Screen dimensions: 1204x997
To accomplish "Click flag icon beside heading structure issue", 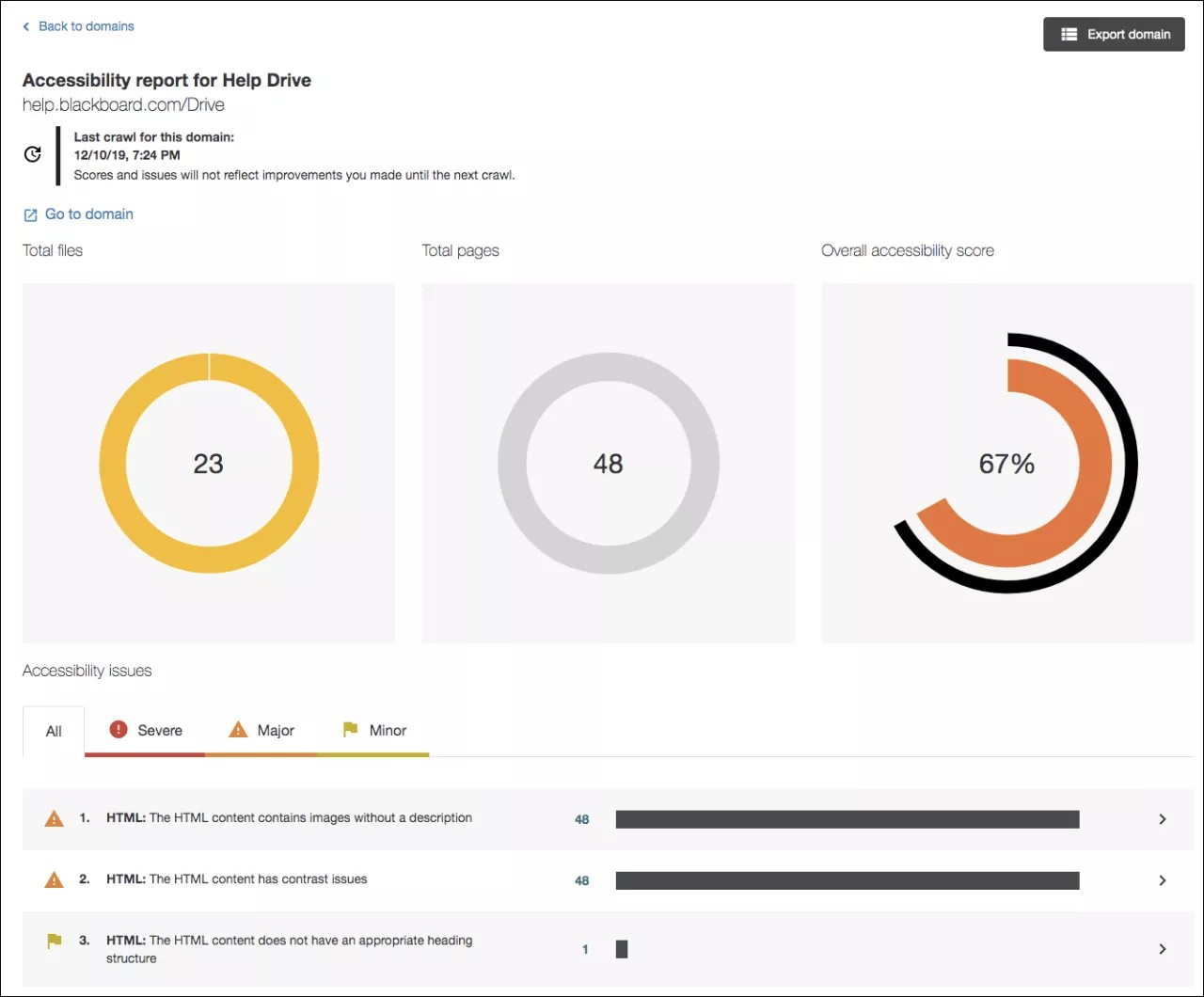I will [55, 941].
